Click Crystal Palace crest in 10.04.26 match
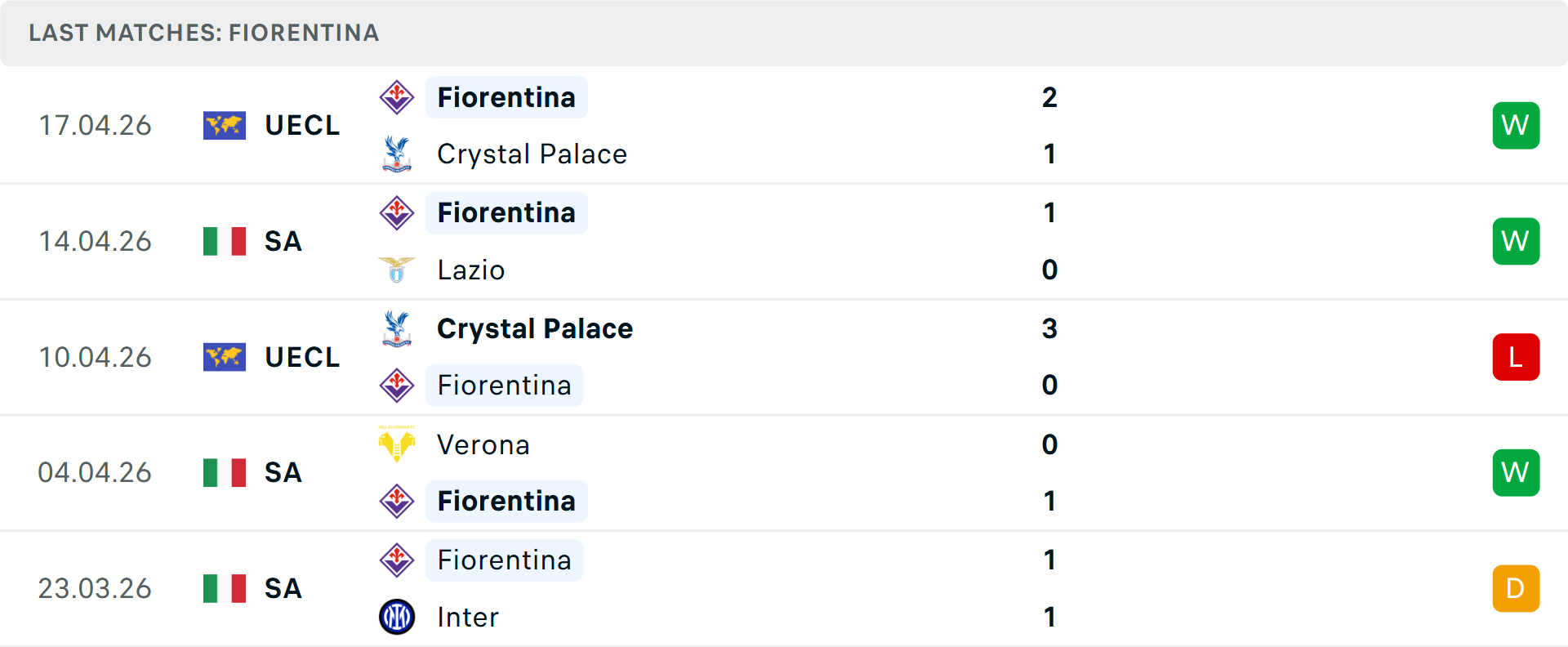The height and width of the screenshot is (647, 1568). click(x=397, y=328)
